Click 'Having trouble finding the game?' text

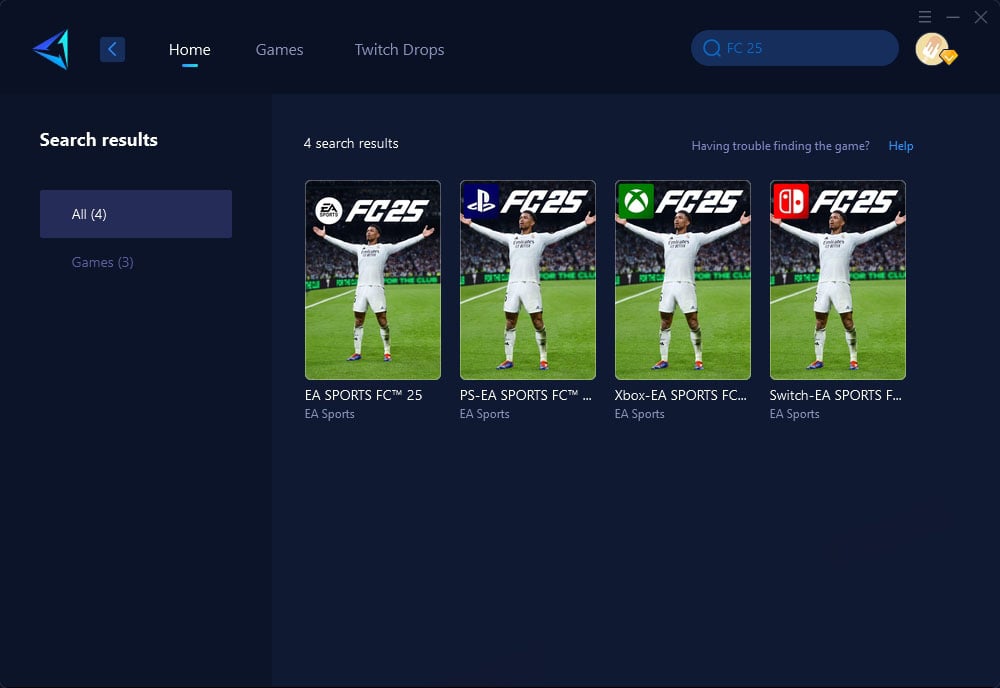780,145
